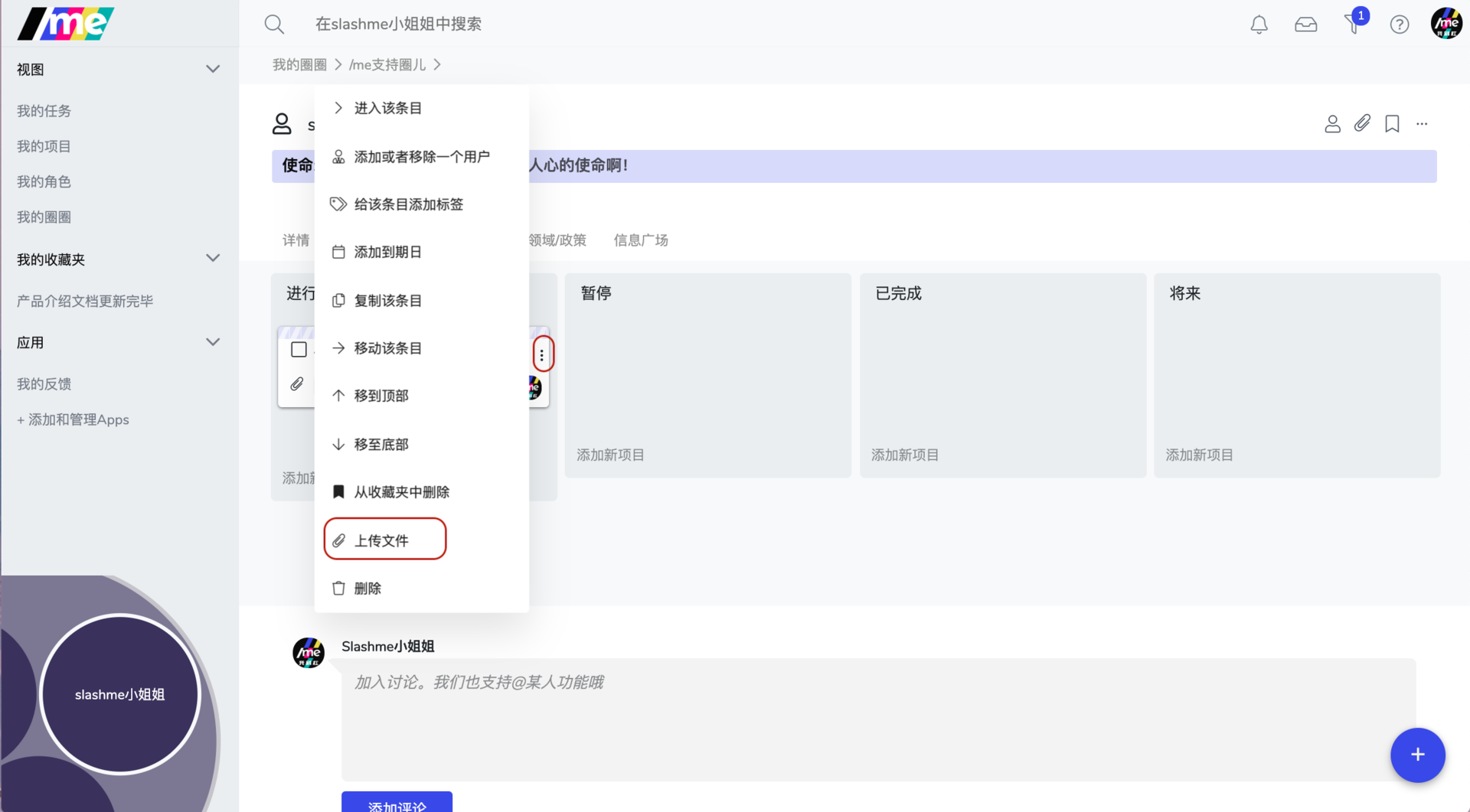Click the blue floating plus button
The width and height of the screenshot is (1470, 812).
click(x=1417, y=755)
